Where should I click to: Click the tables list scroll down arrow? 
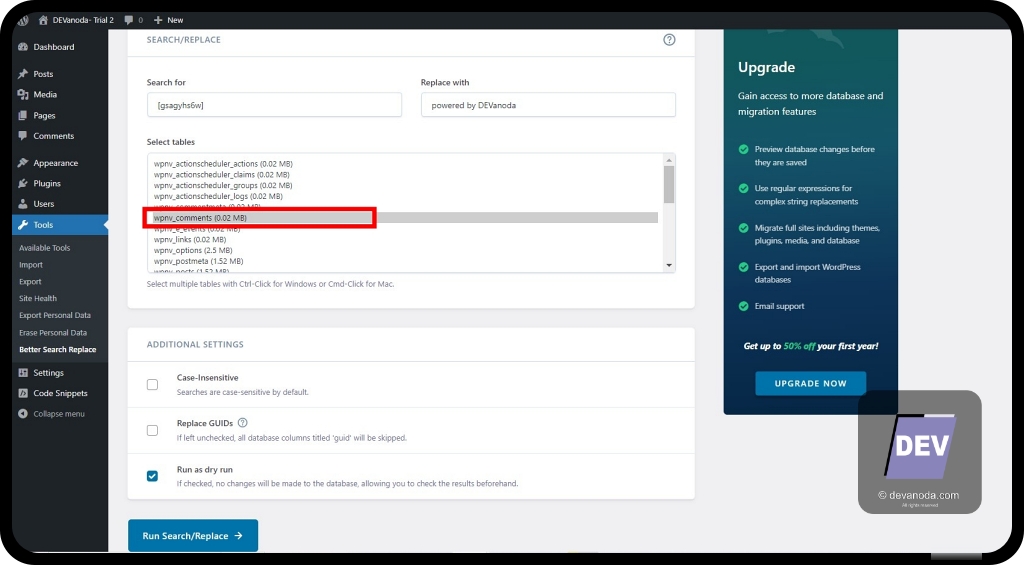coord(669,265)
